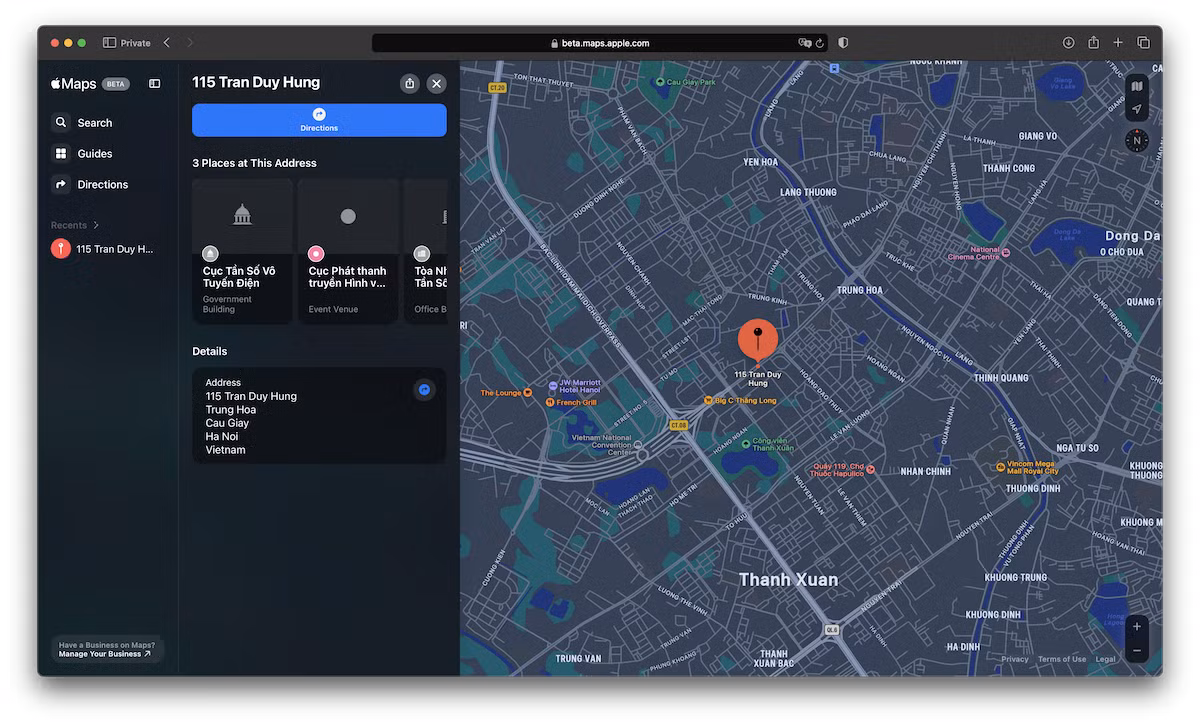Click the blue Directions button
Viewport: 1200px width, 726px height.
pyautogui.click(x=319, y=120)
